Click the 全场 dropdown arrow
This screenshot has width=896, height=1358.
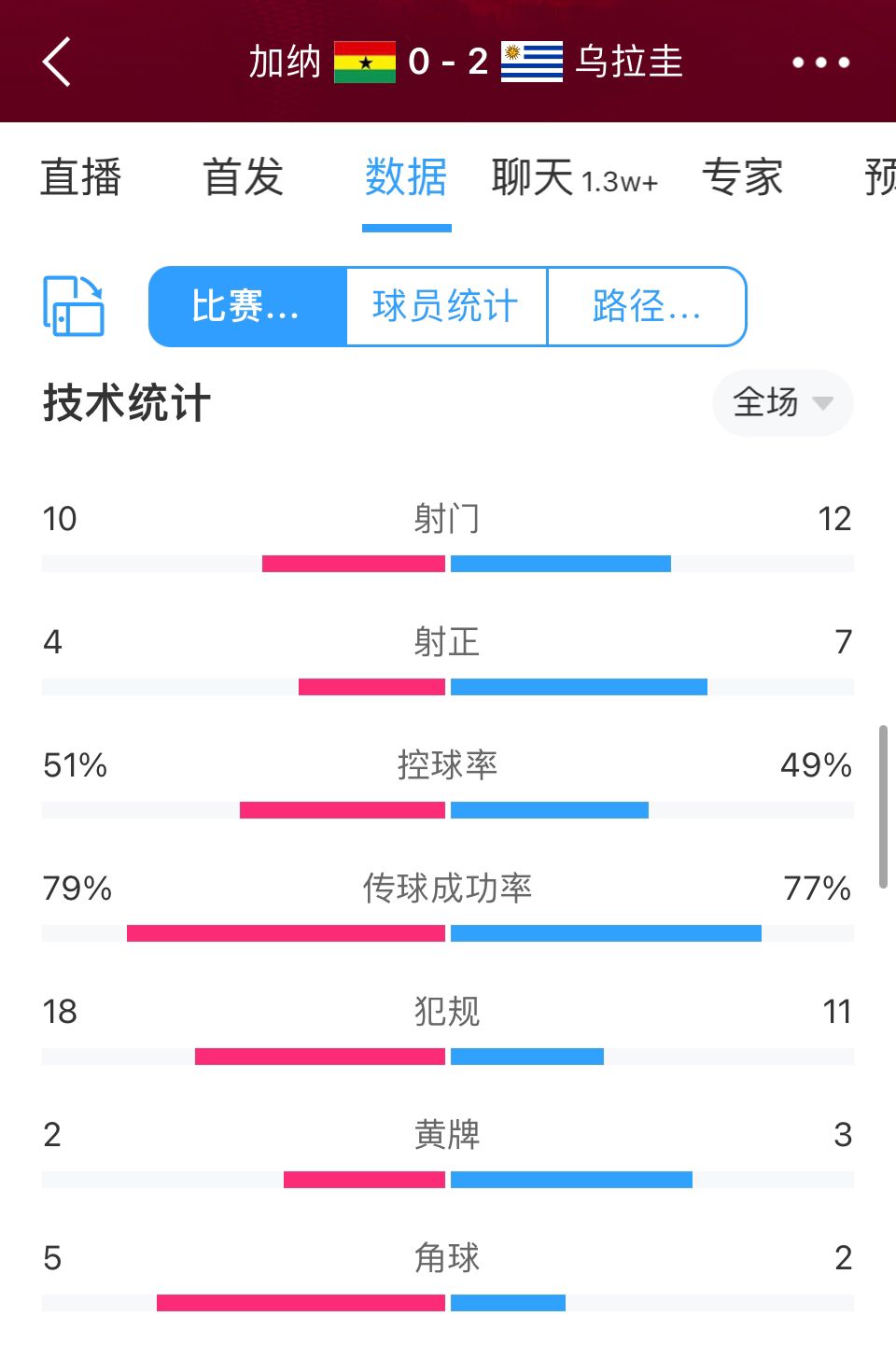pos(822,403)
